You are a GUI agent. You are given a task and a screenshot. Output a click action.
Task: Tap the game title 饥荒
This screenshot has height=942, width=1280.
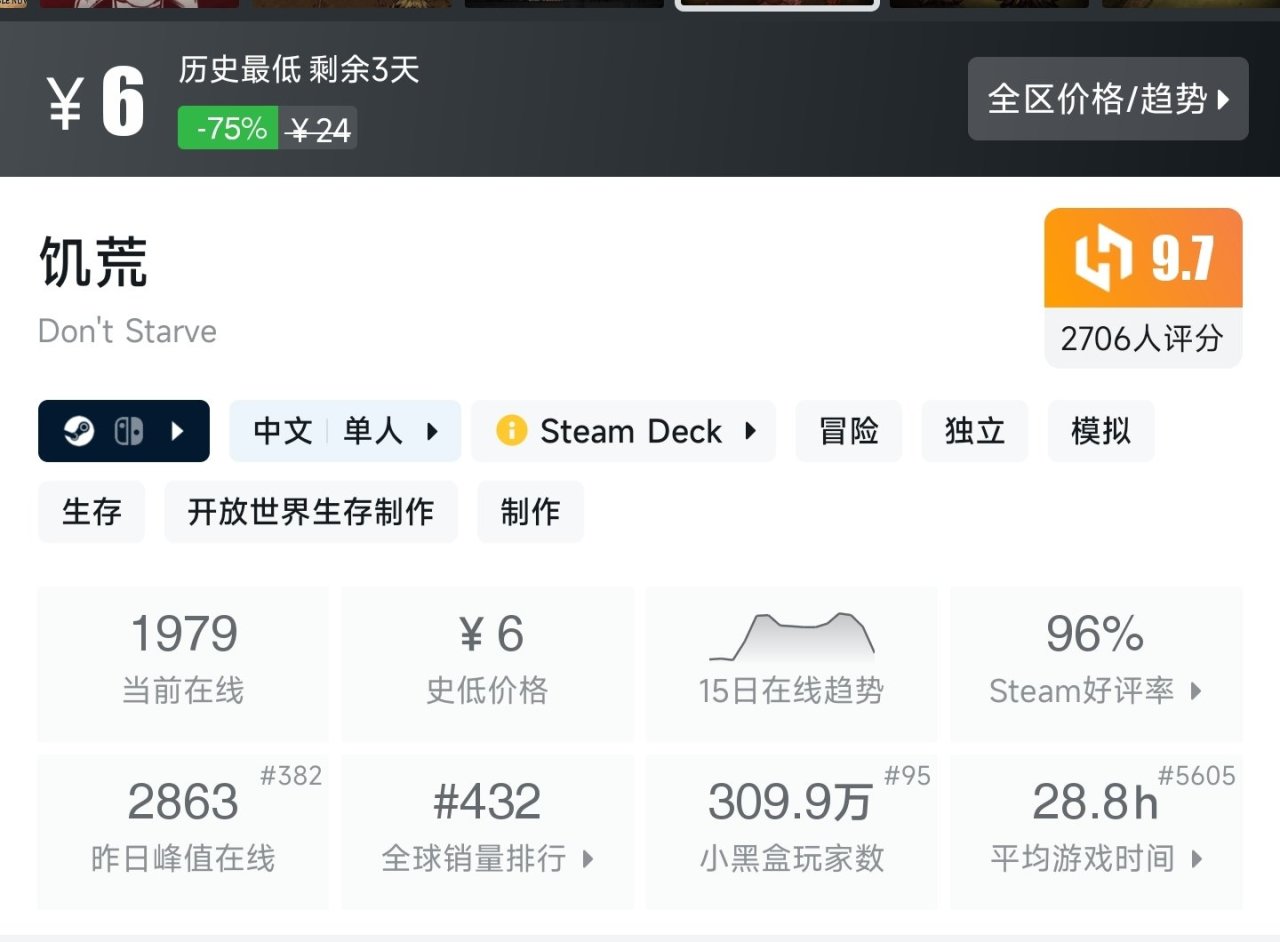point(93,262)
